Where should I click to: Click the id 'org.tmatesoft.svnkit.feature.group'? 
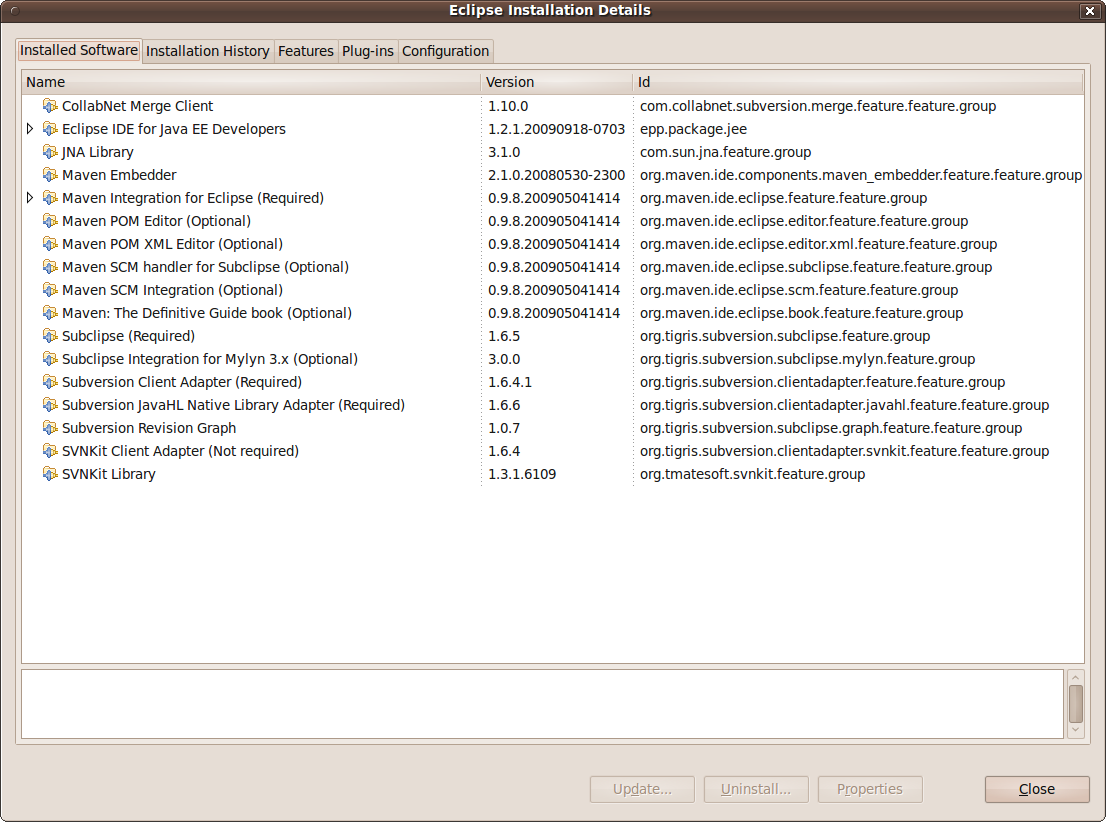753,474
